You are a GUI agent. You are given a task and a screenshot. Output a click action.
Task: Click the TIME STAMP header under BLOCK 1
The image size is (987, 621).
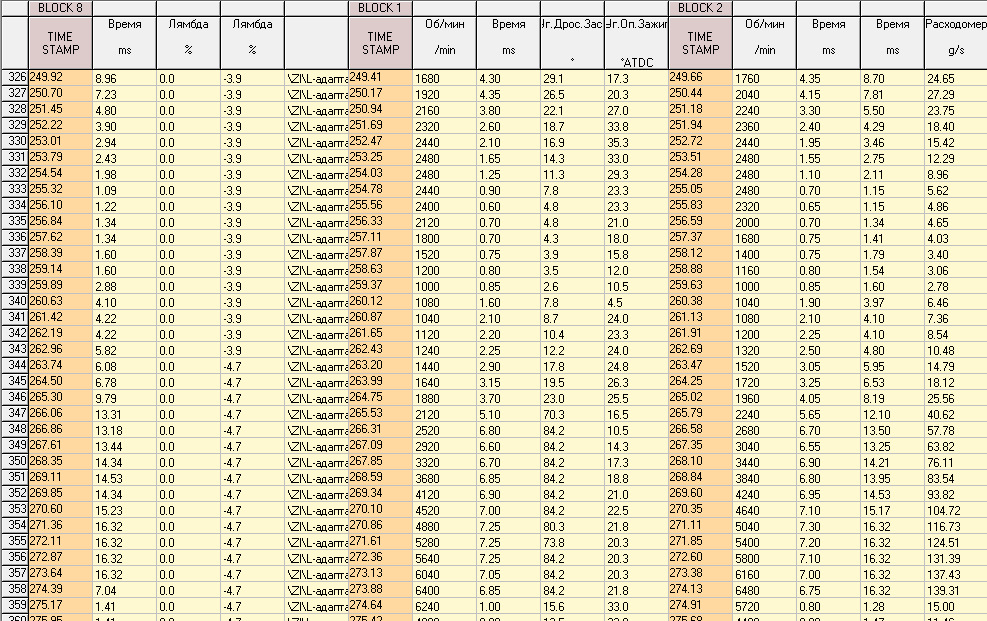click(x=380, y=43)
